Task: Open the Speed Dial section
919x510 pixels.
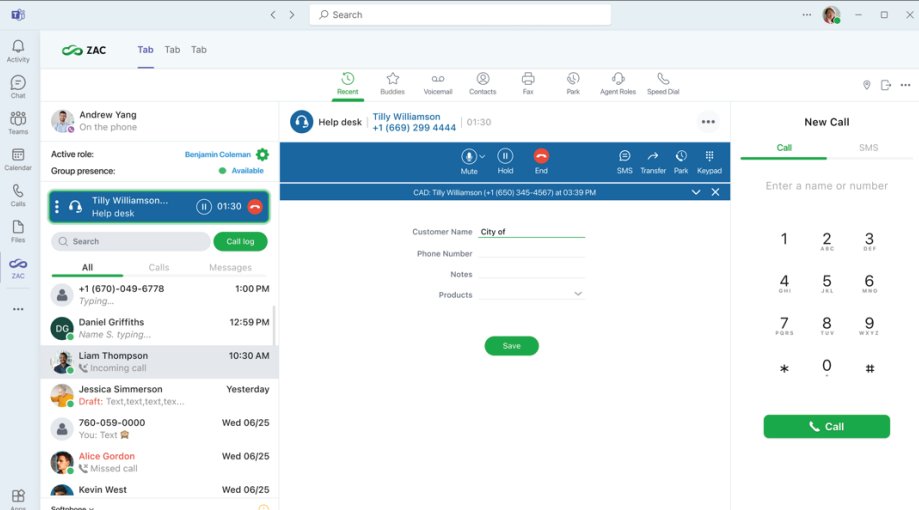Action: pos(663,83)
